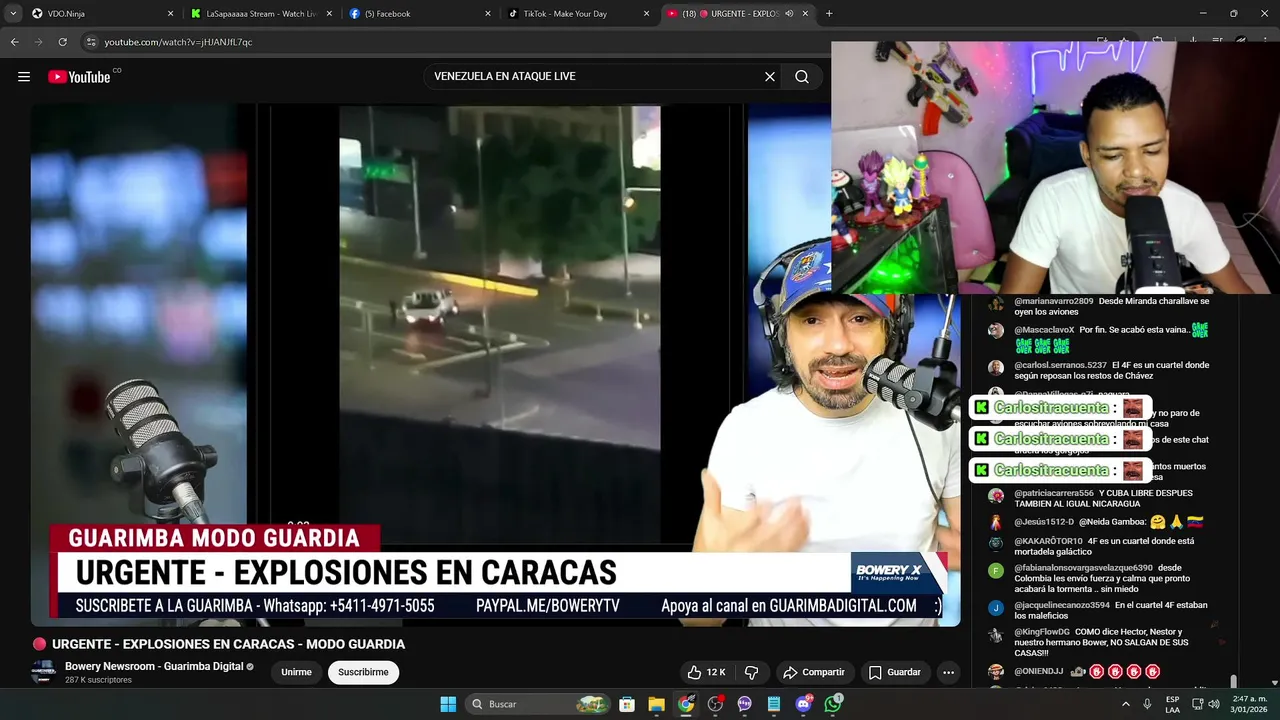
Task: Open @MascaclavoX chat author name
Action: pyautogui.click(x=1044, y=330)
